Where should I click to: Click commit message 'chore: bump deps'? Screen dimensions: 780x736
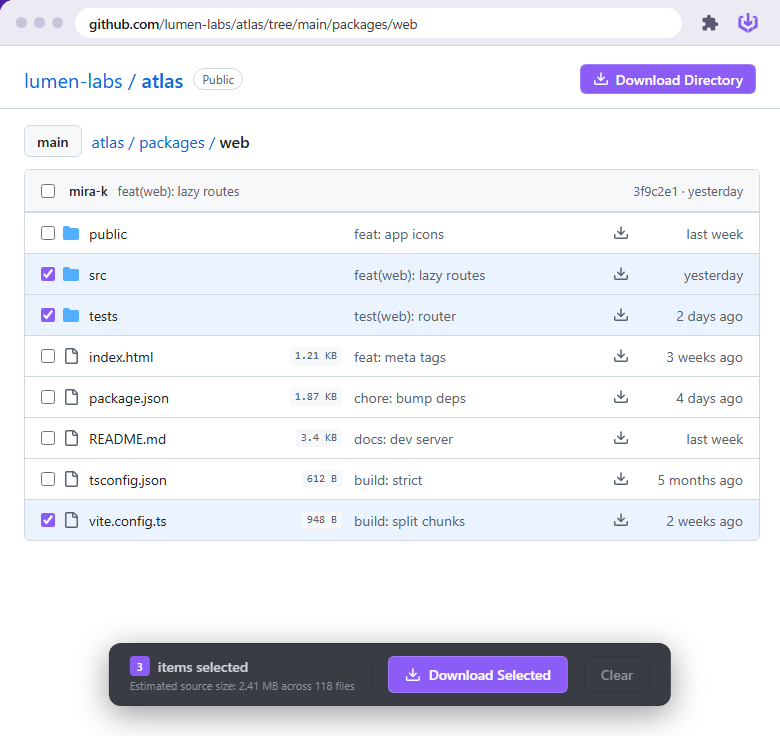pyautogui.click(x=409, y=398)
